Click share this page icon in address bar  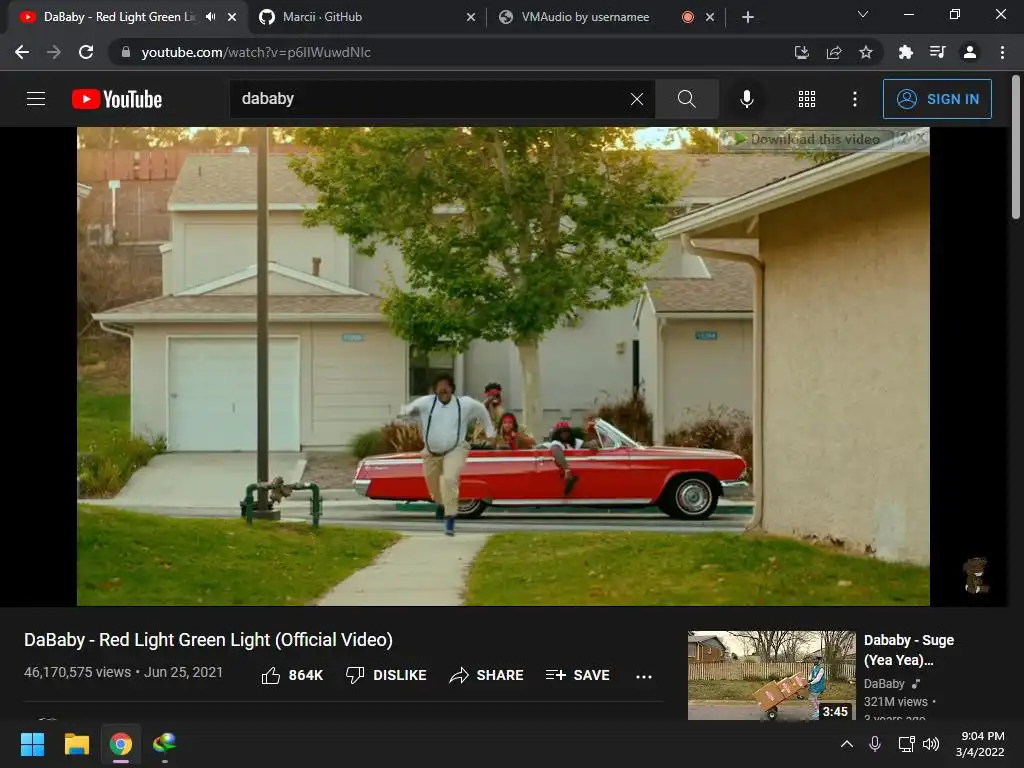[834, 52]
